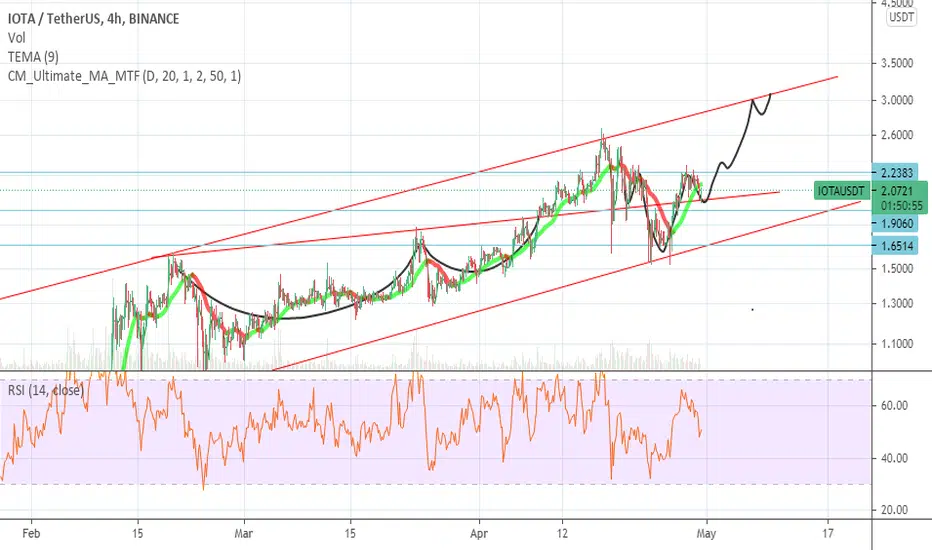Click the RSI 60.00 axis value
The height and width of the screenshot is (550, 932).
(893, 406)
